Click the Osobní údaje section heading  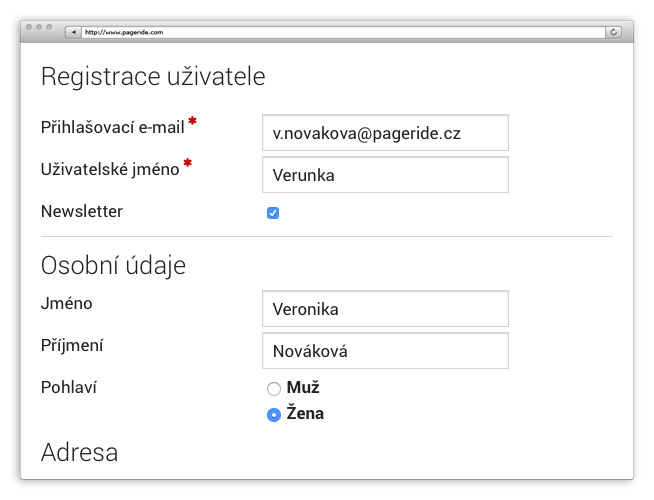point(113,266)
